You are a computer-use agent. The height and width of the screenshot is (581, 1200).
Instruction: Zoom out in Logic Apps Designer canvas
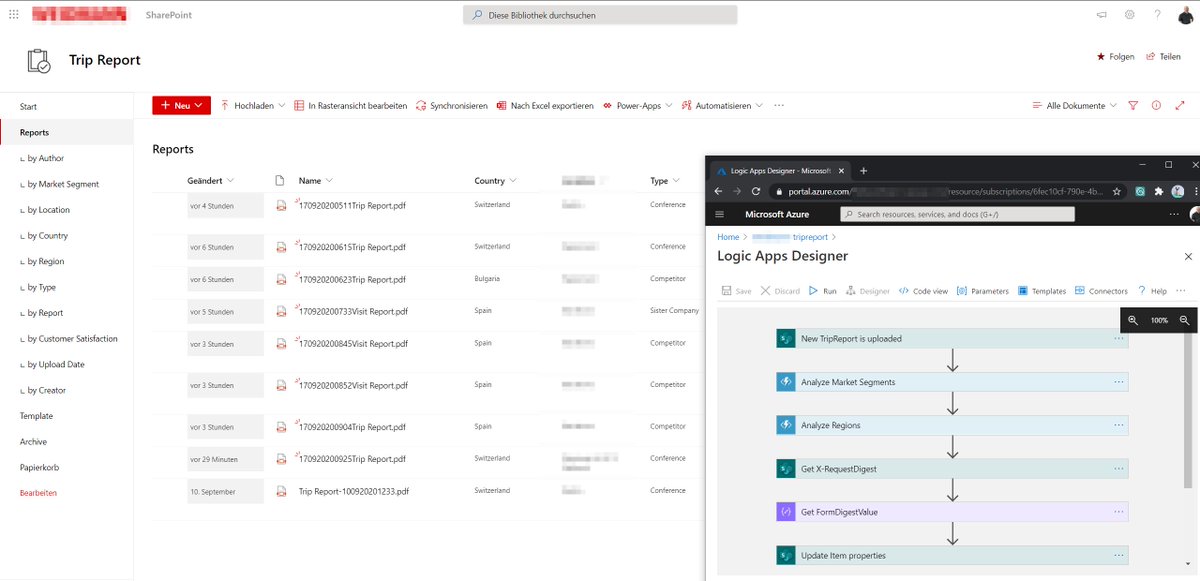[1184, 320]
